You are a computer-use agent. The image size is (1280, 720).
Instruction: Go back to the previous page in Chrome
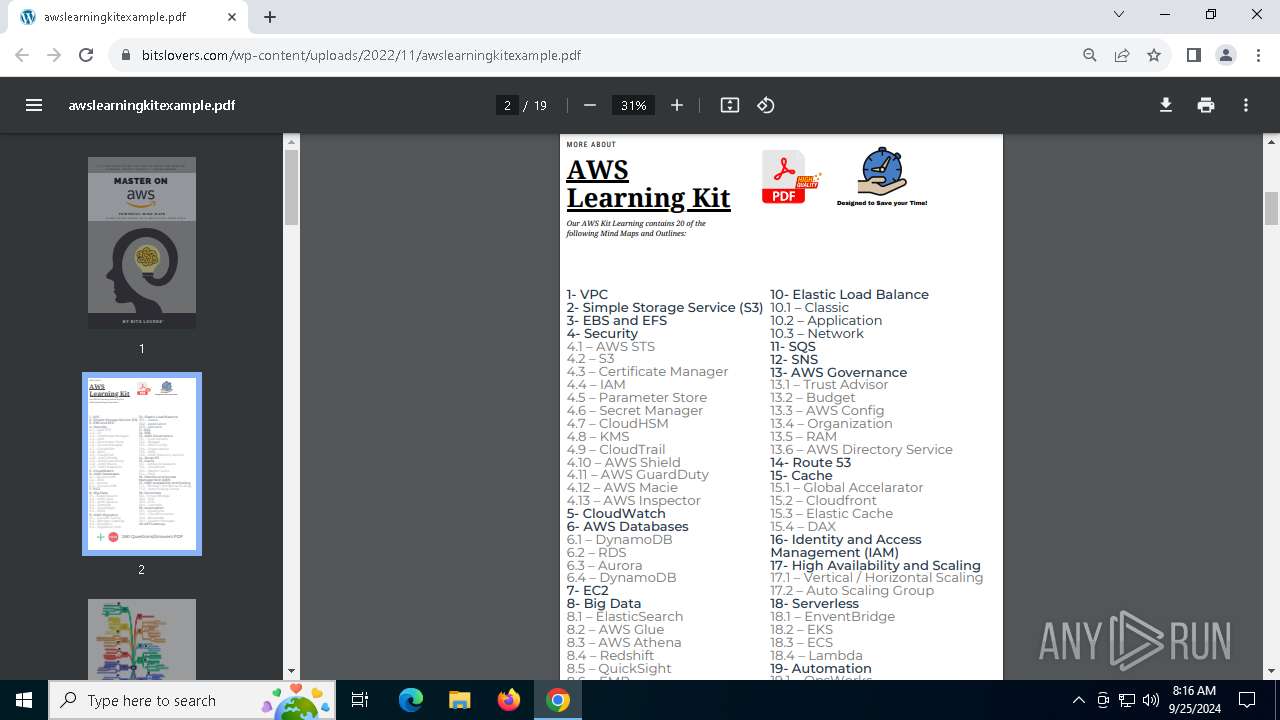point(22,55)
